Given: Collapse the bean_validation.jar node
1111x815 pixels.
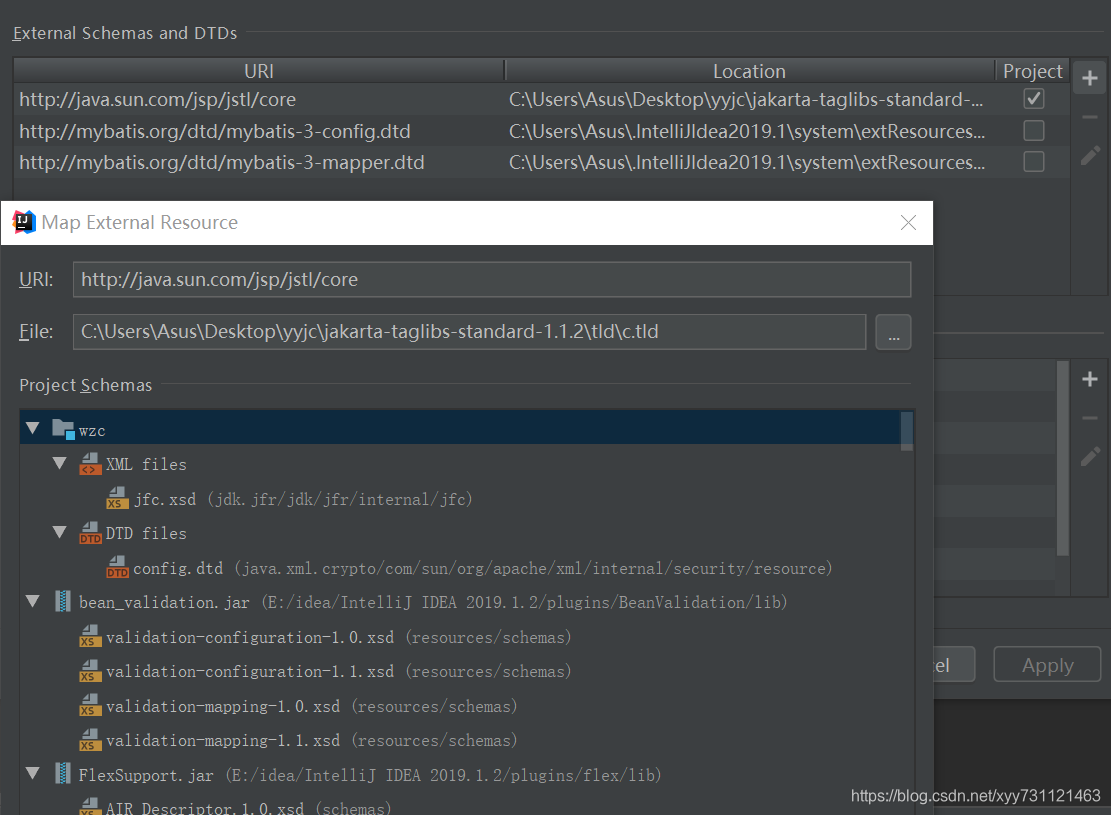Looking at the screenshot, I should click(33, 601).
